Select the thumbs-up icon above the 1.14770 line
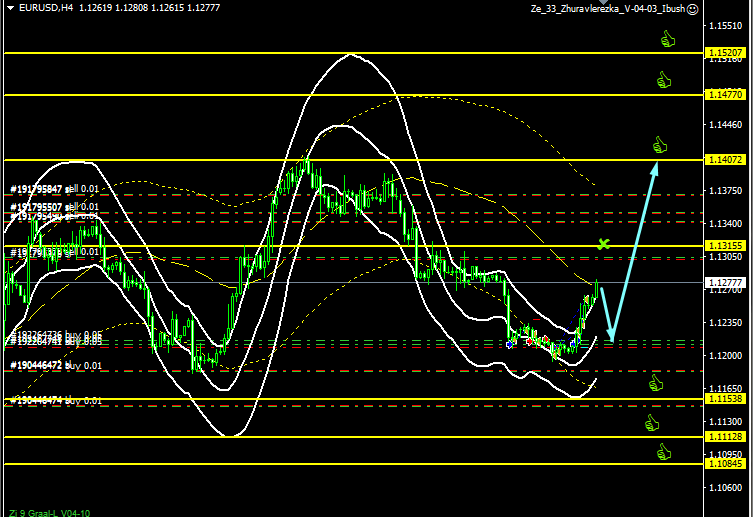The height and width of the screenshot is (517, 753). tap(664, 80)
